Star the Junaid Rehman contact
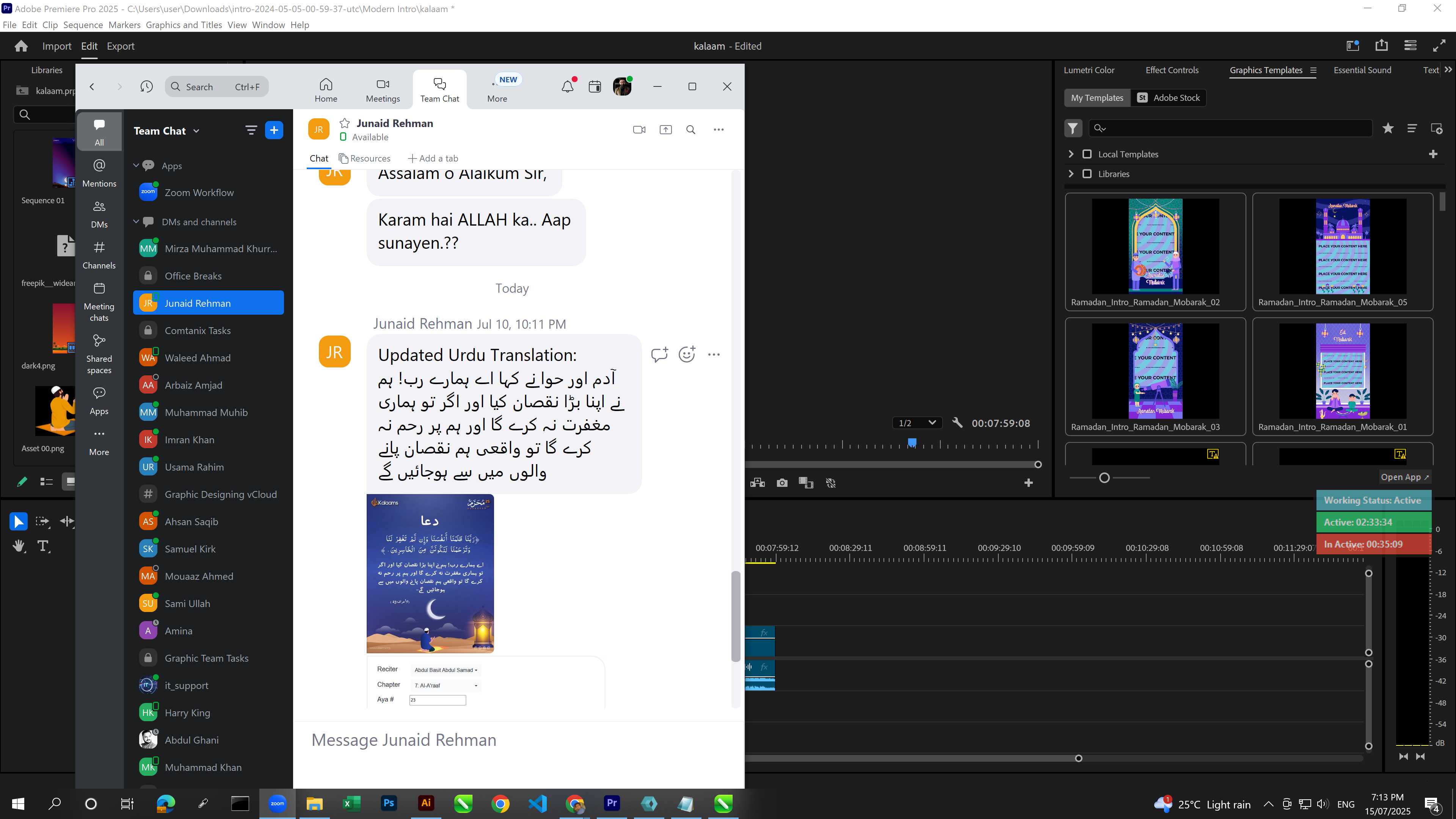Screen dimensions: 1456x819 [x=344, y=123]
